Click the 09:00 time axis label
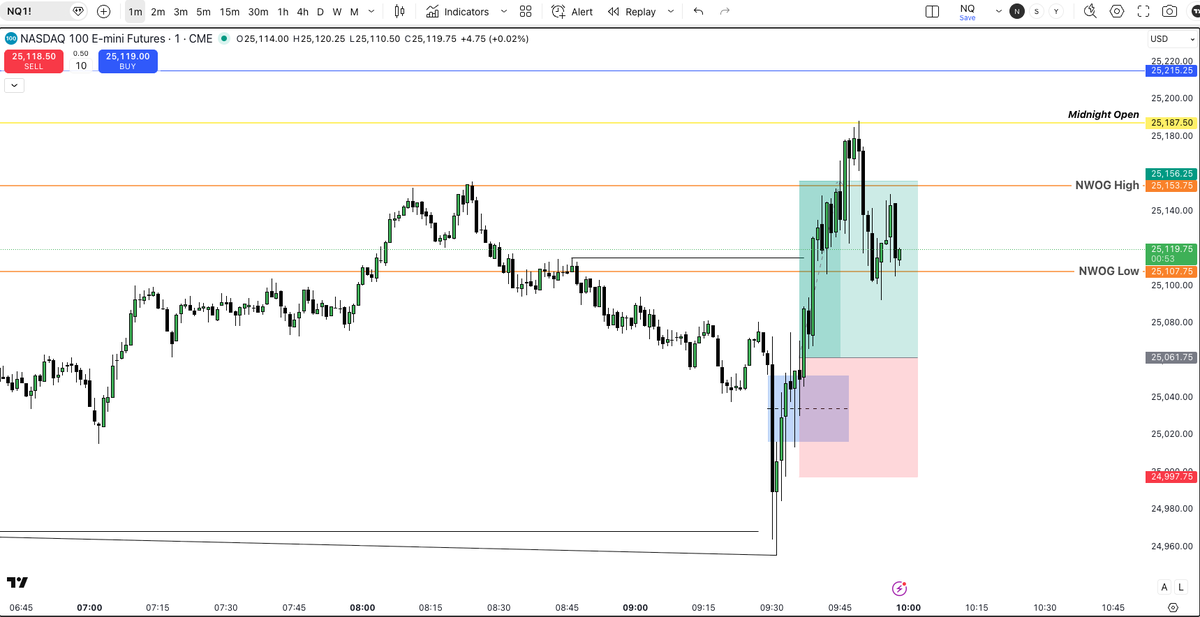Image resolution: width=1200 pixels, height=617 pixels. (x=635, y=607)
